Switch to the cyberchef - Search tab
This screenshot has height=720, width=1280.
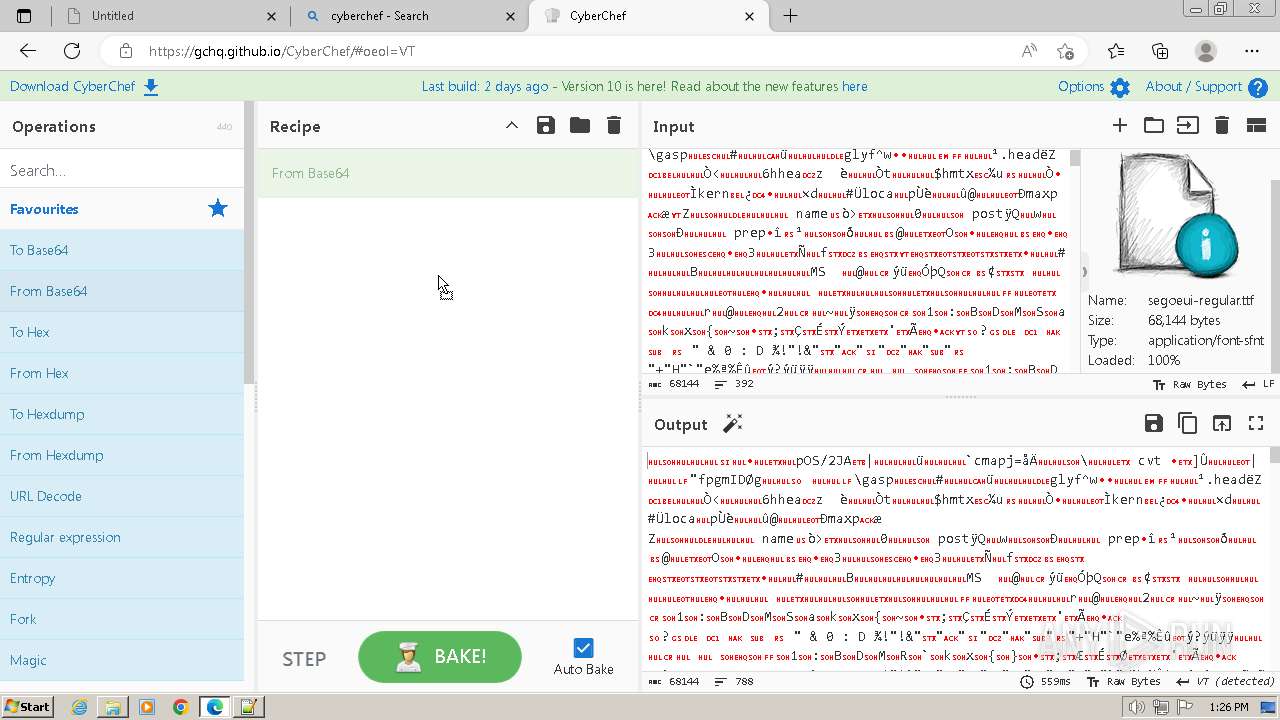(x=410, y=16)
